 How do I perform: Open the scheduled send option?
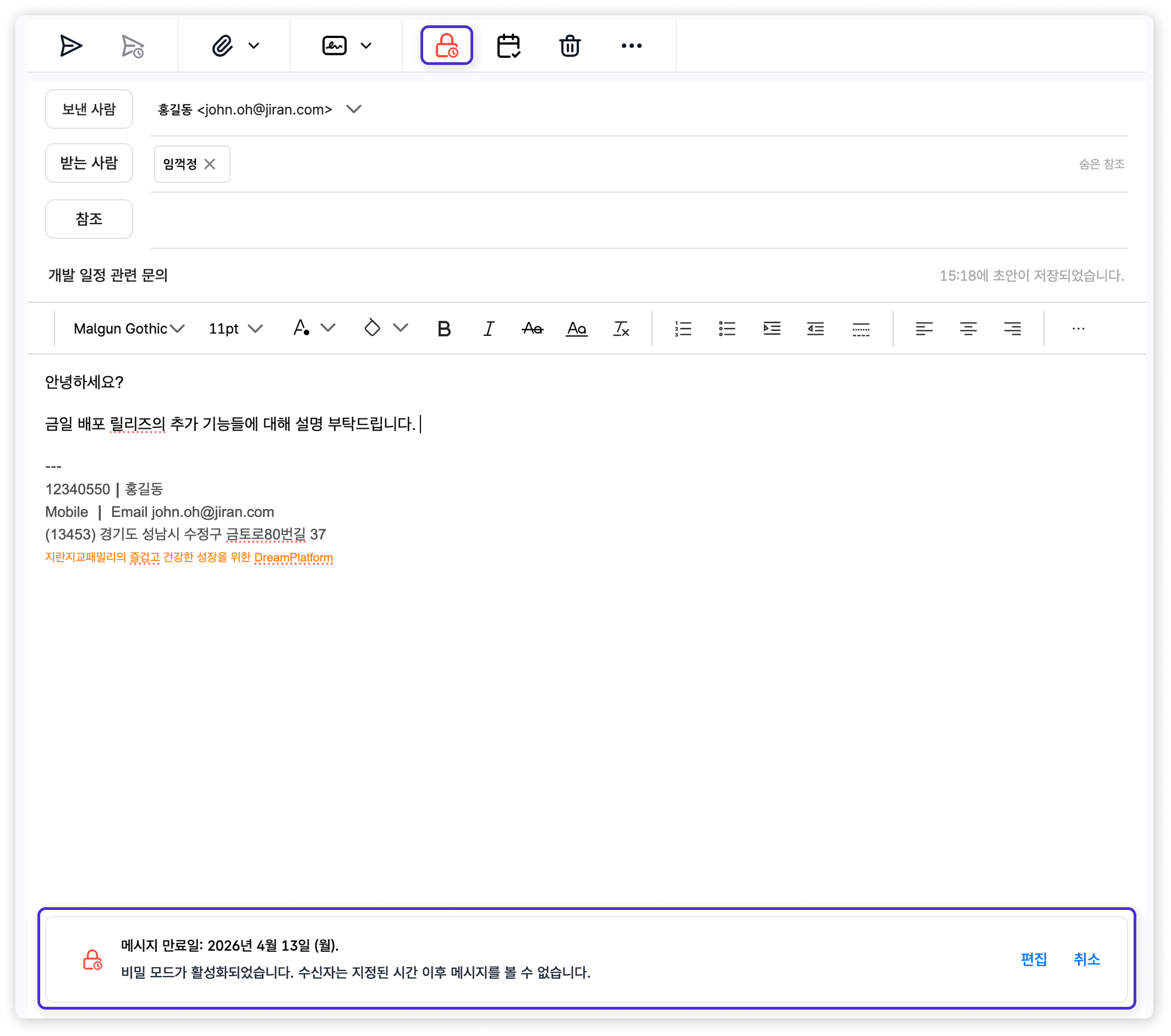click(130, 46)
